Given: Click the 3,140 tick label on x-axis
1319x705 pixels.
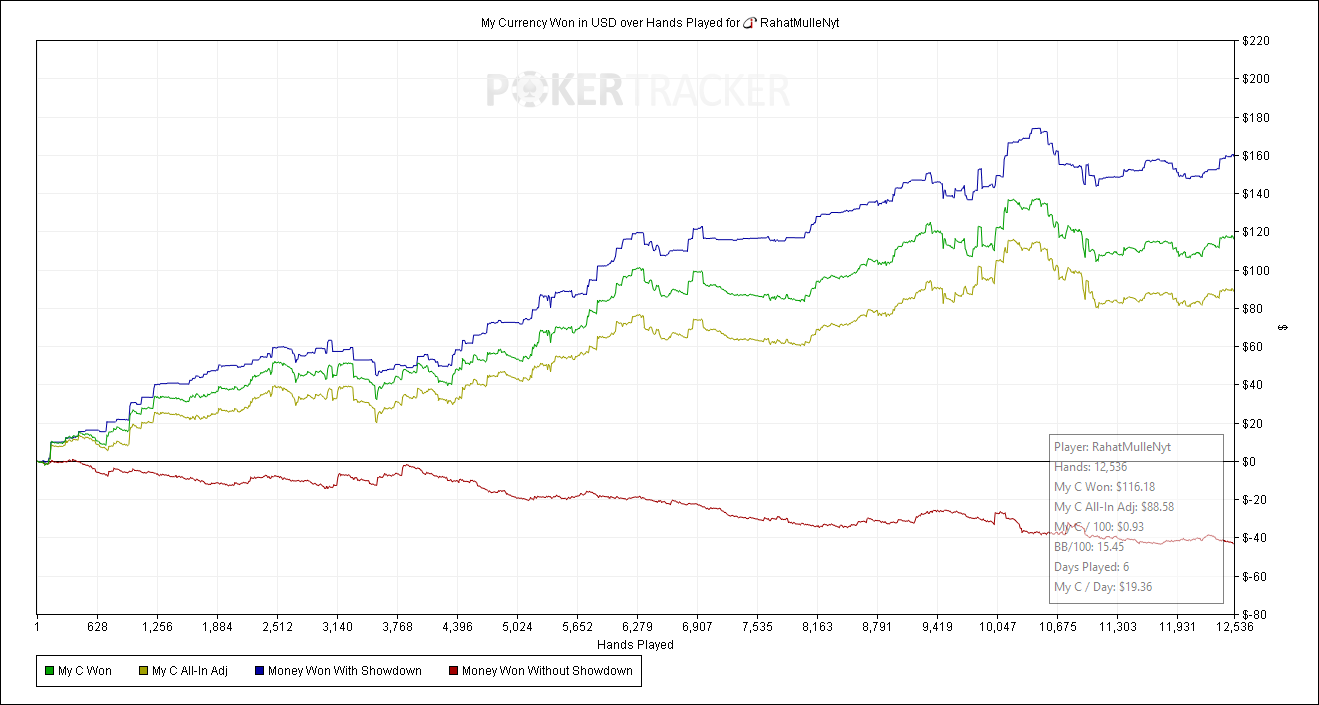Looking at the screenshot, I should (x=337, y=627).
